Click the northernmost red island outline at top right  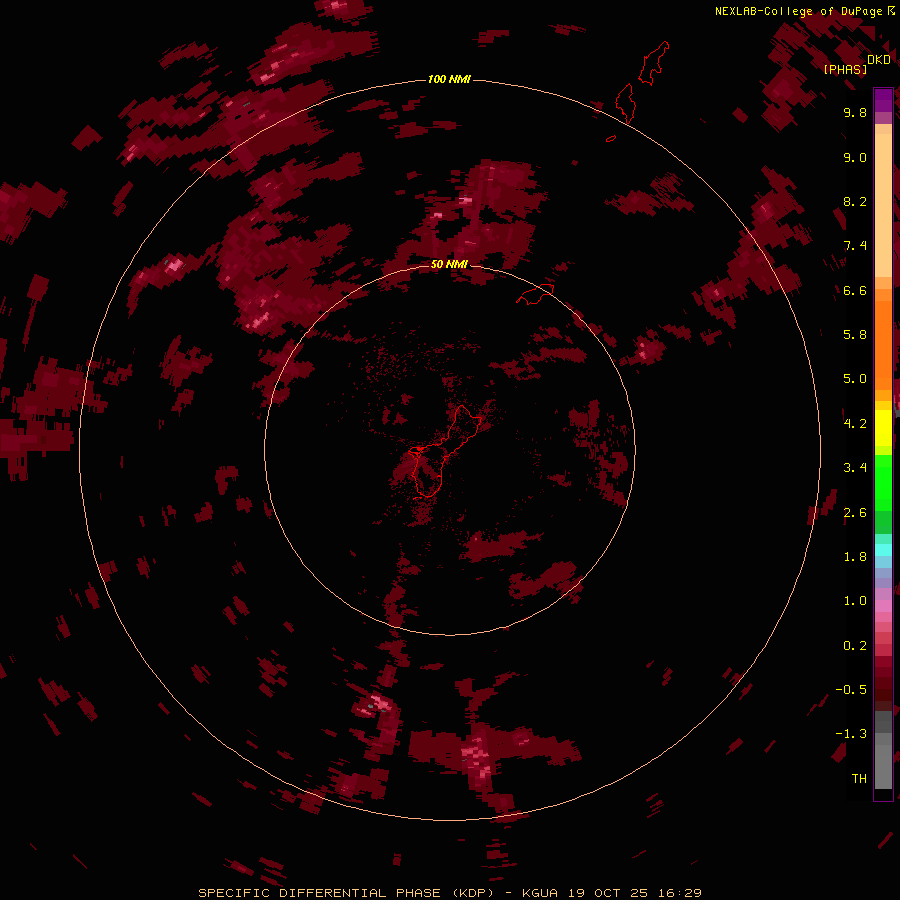point(654,63)
